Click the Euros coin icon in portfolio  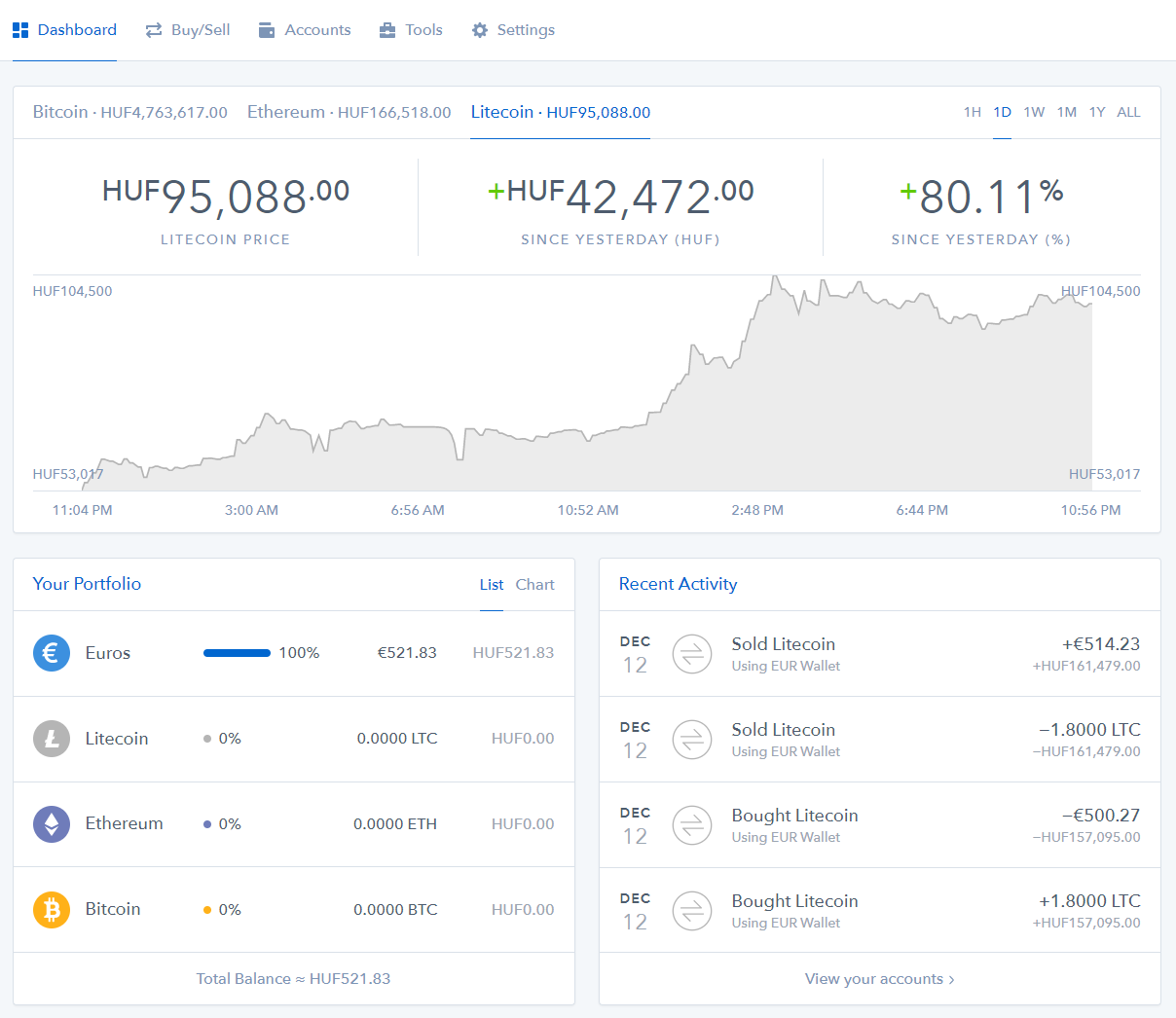pyautogui.click(x=52, y=653)
